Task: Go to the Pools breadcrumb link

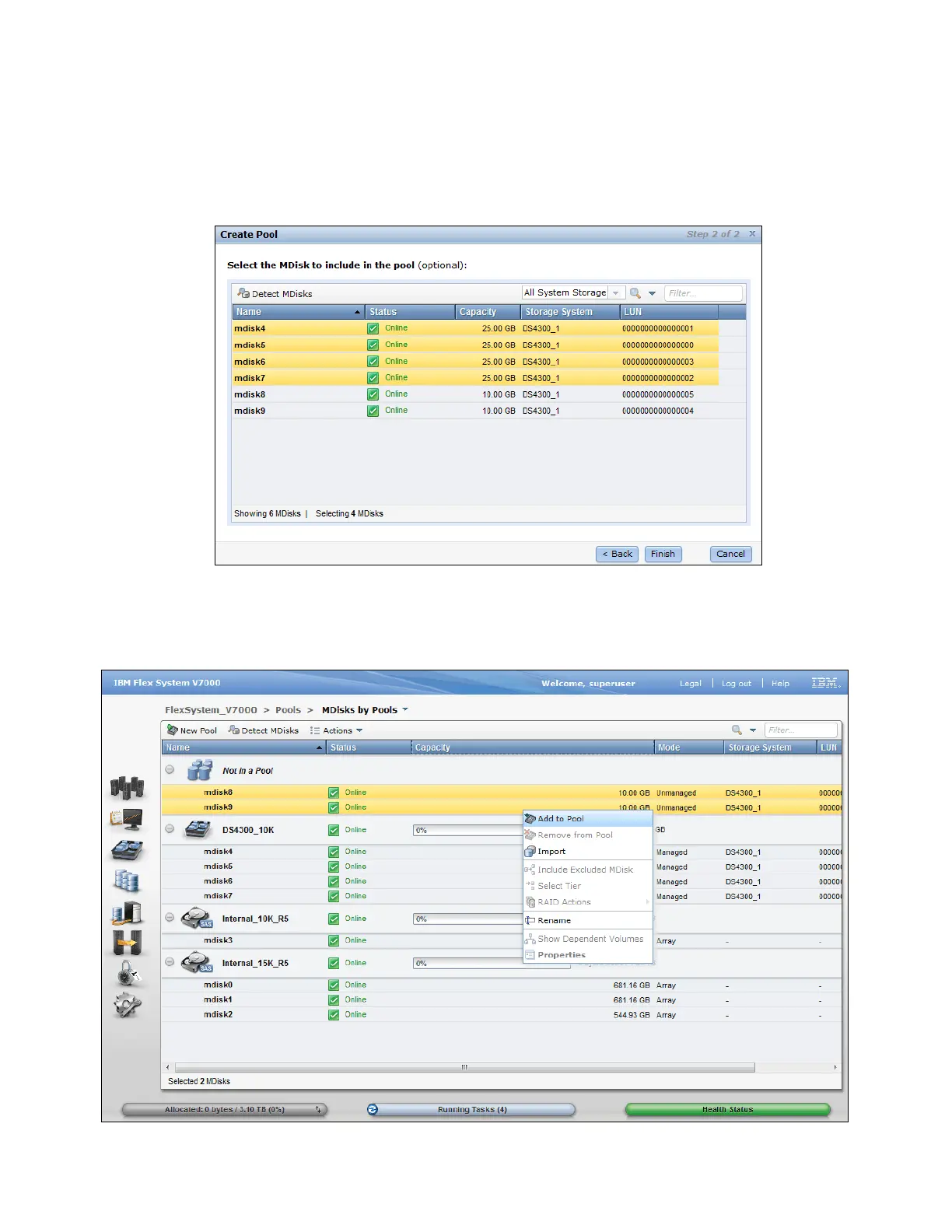Action: 288,709
